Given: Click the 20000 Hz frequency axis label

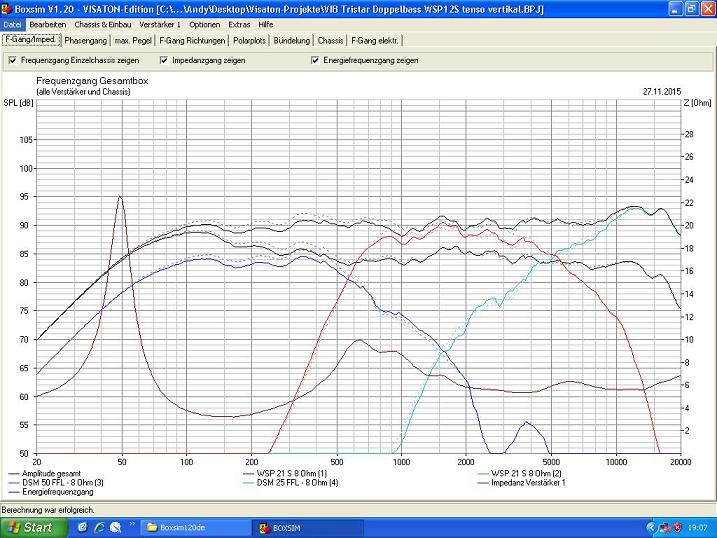Looking at the screenshot, I should [x=680, y=462].
